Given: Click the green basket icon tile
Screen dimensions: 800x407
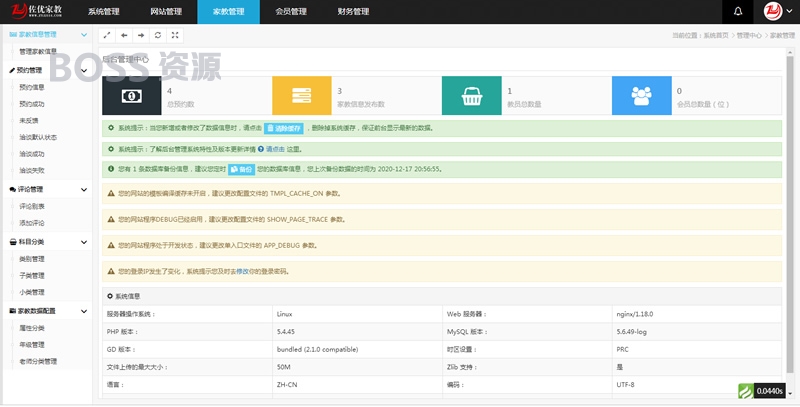Looking at the screenshot, I should tap(471, 95).
